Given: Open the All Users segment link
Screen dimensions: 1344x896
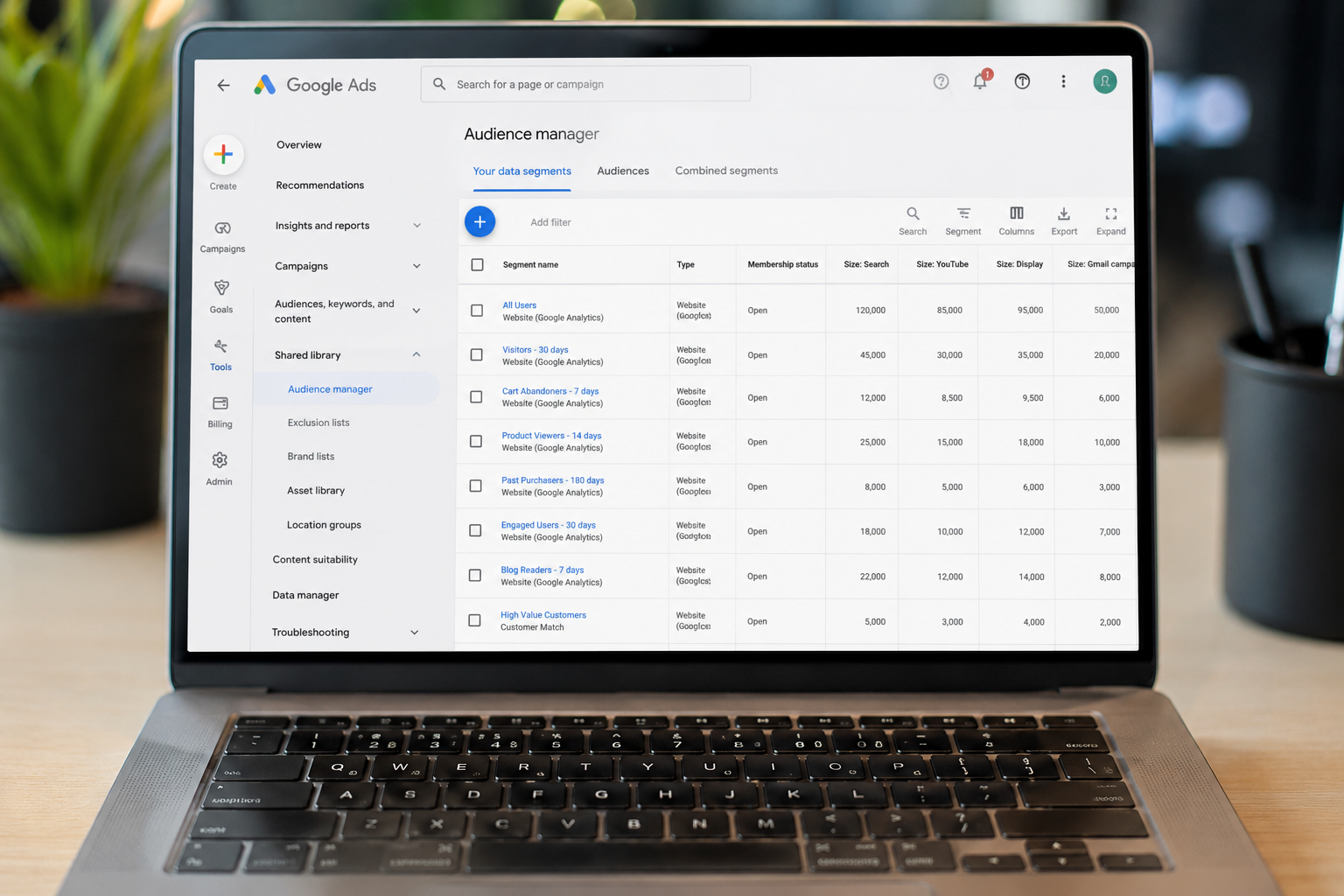Looking at the screenshot, I should point(519,305).
